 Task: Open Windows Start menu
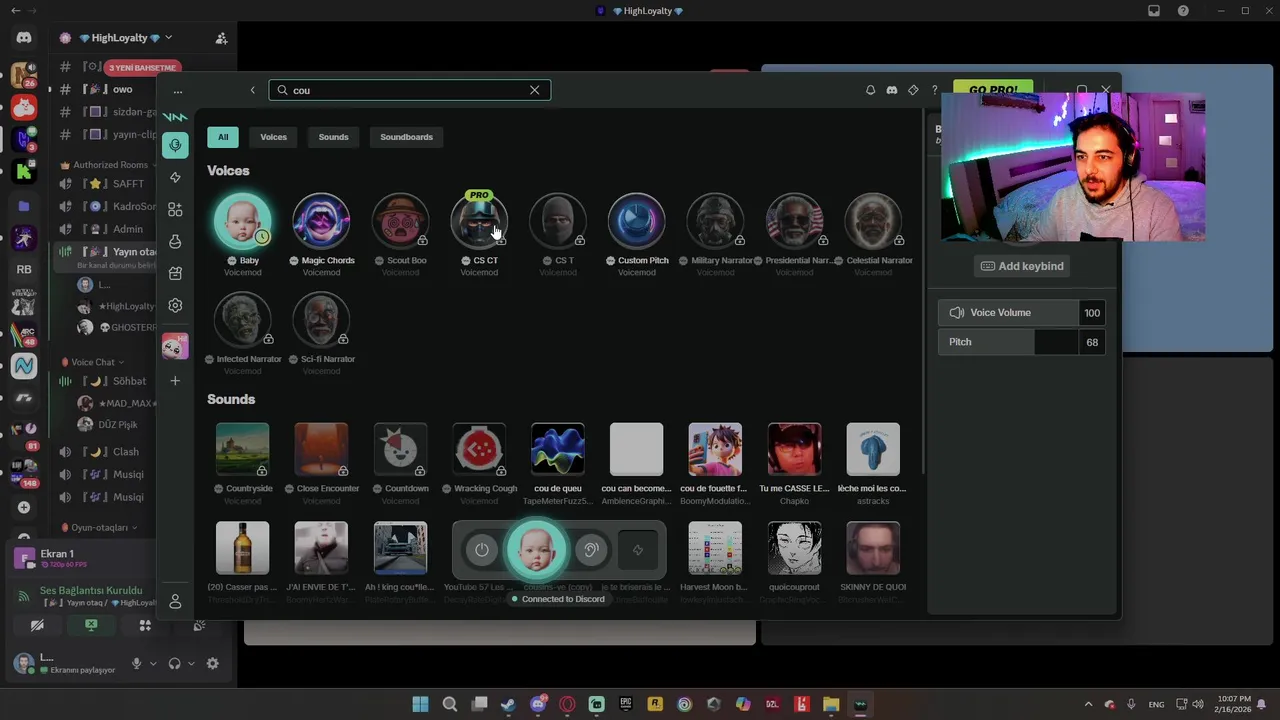coord(420,704)
